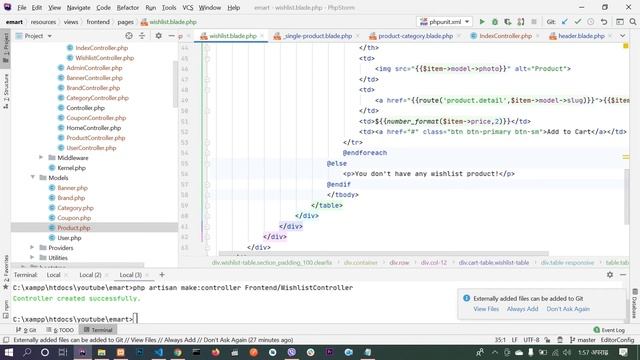Close the wishlist.blade.php tab
Screen dimensions: 640x360
click(262, 36)
